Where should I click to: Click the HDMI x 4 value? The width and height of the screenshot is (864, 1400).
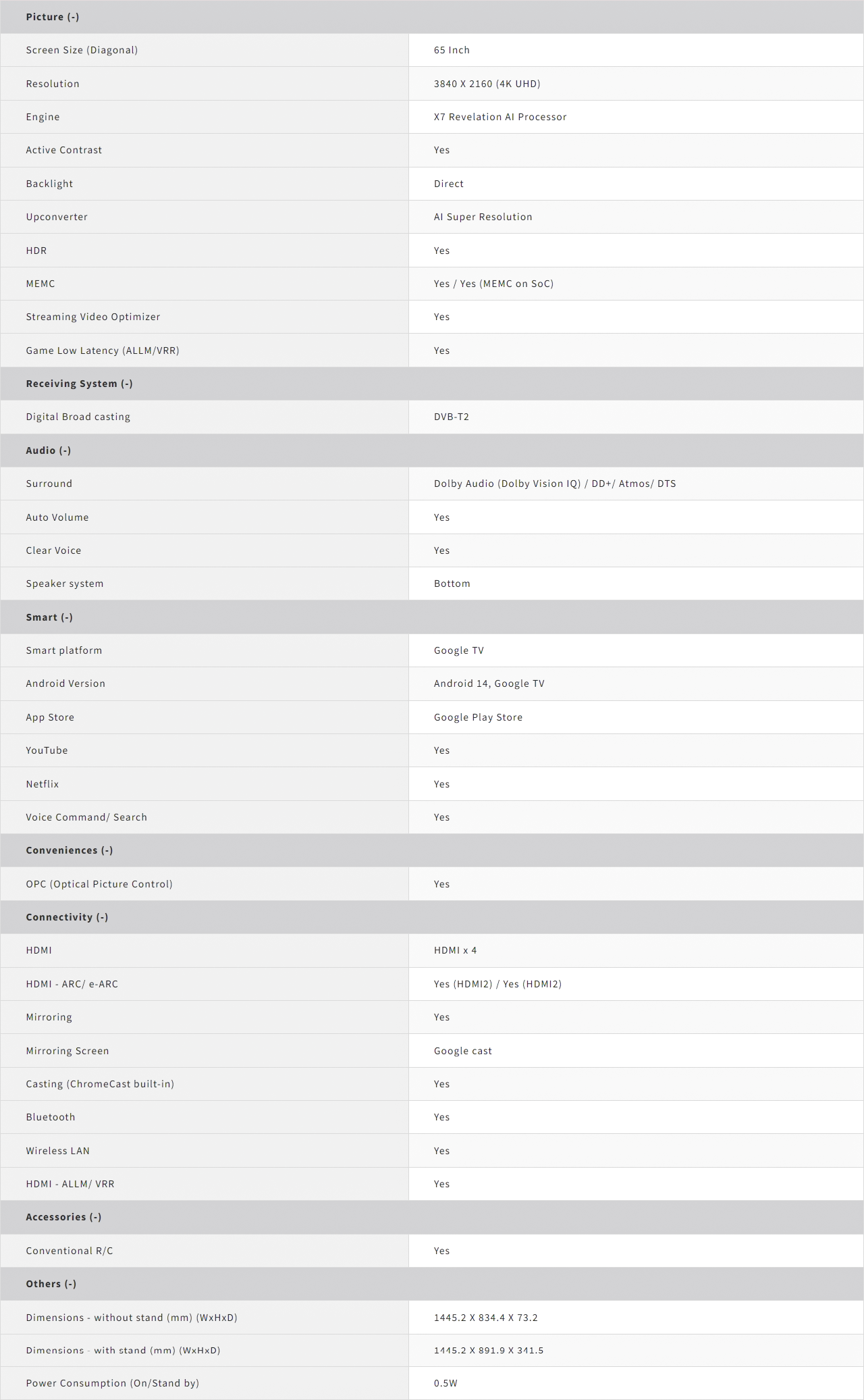(x=455, y=950)
